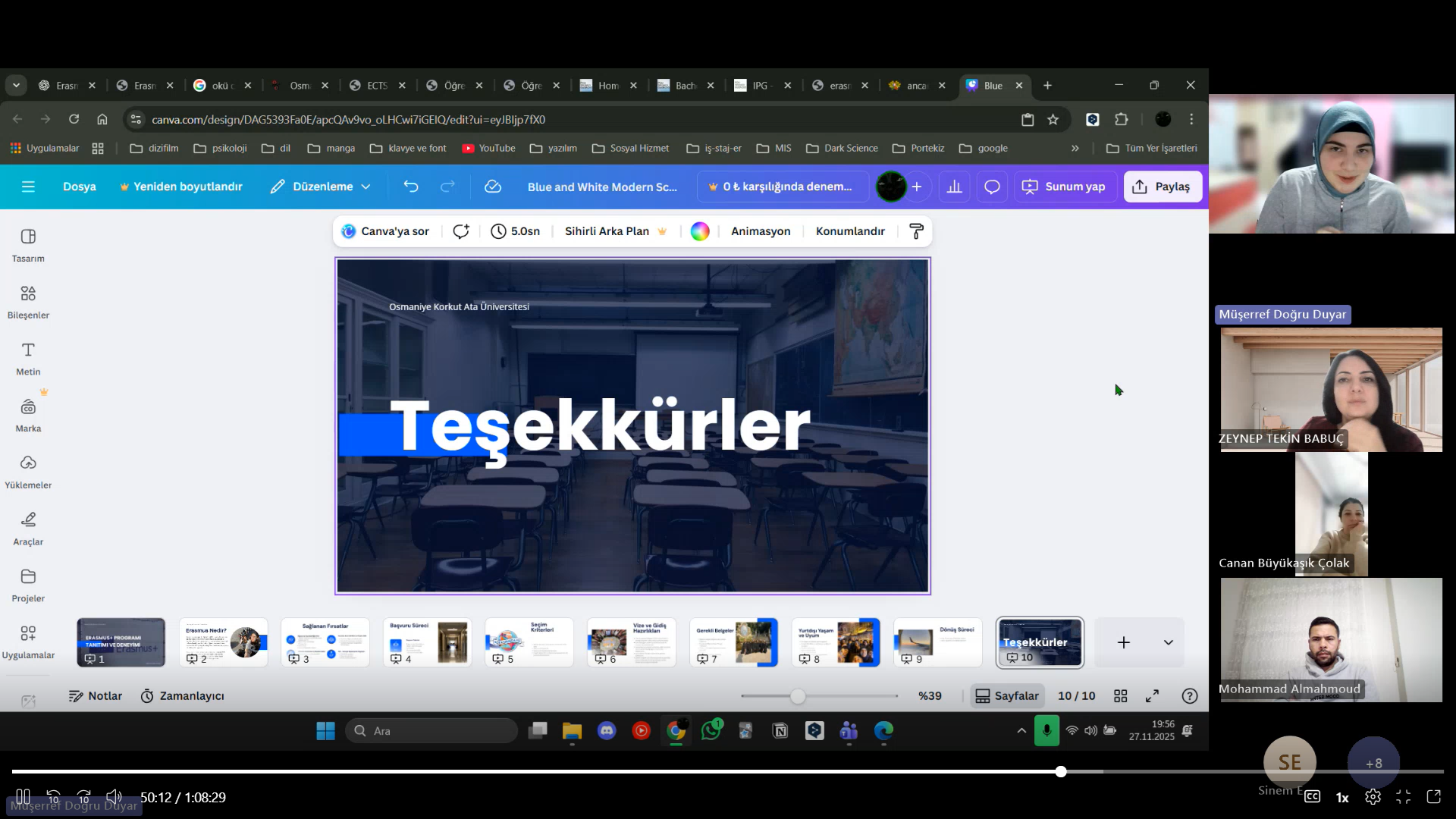Open the Yüklemeler uploads panel

coord(28,472)
